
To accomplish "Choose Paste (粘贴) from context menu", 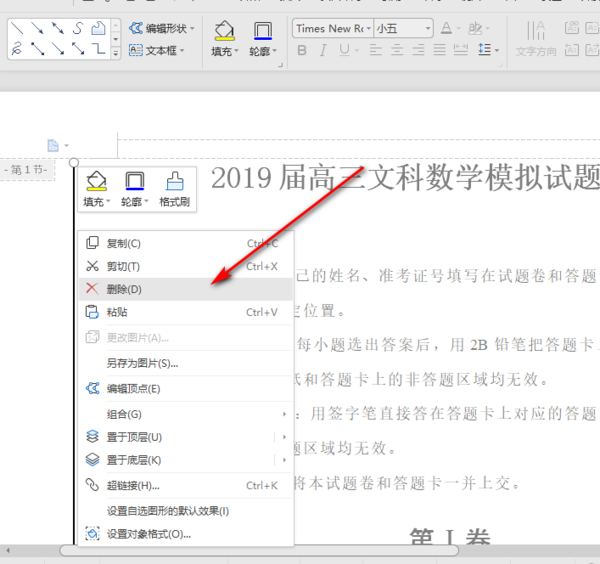I will [x=186, y=312].
